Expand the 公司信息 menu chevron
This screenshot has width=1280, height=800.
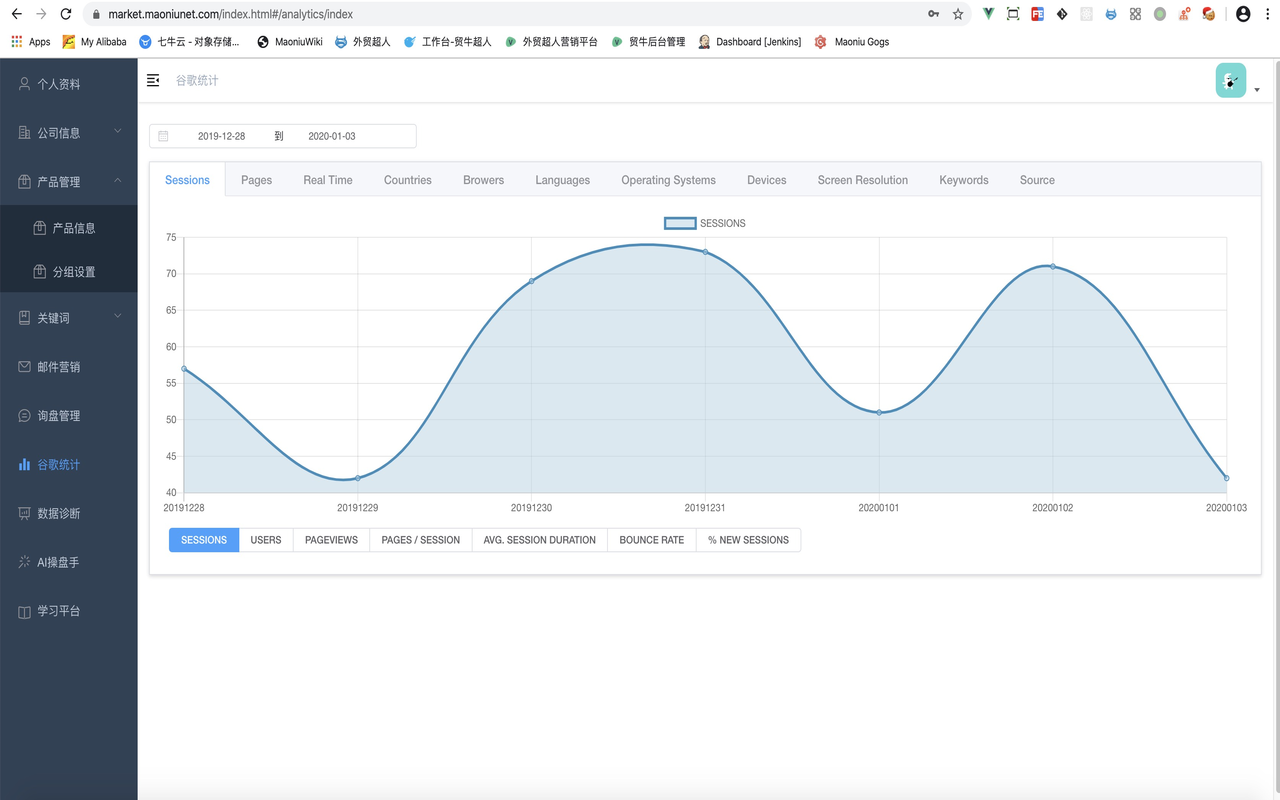[x=118, y=132]
